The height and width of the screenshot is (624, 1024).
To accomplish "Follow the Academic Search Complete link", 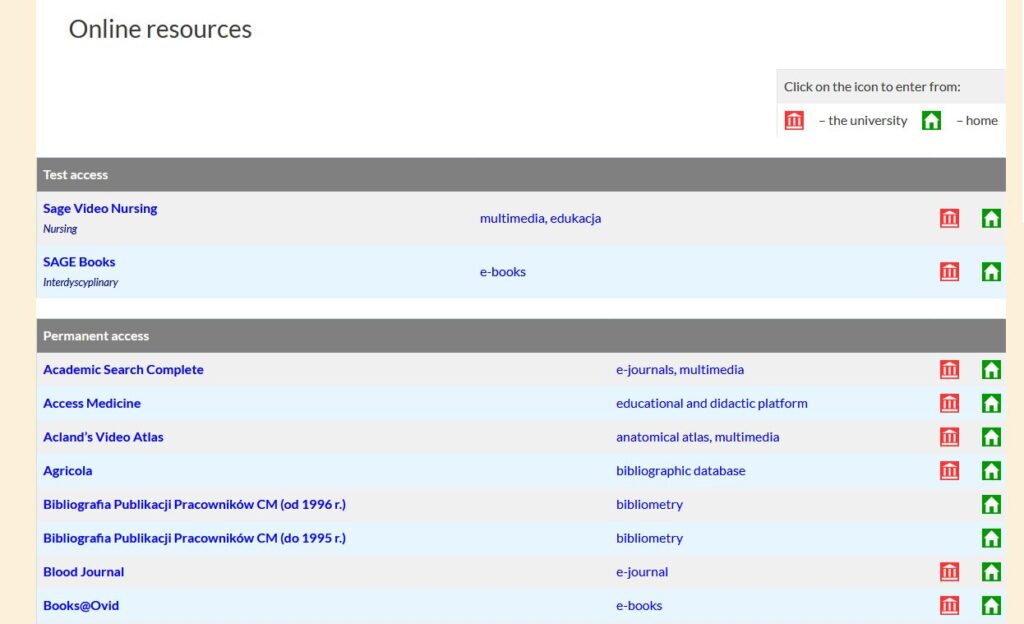I will click(123, 369).
